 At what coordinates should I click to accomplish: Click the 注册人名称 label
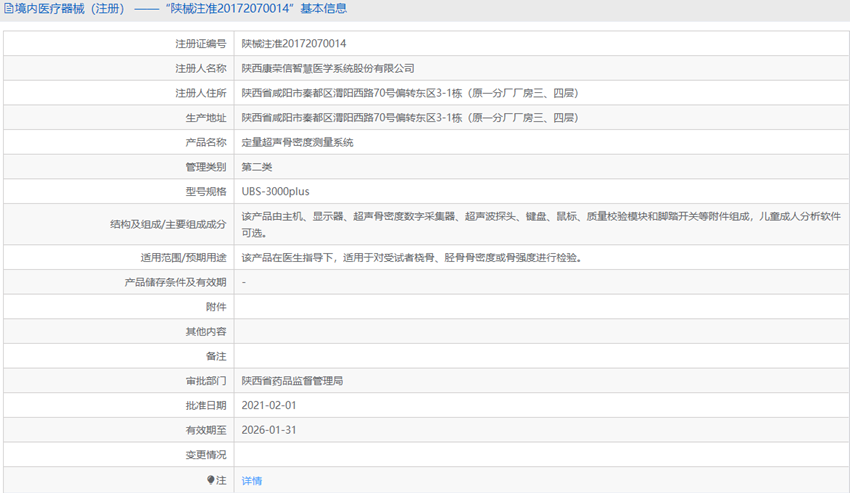201,68
